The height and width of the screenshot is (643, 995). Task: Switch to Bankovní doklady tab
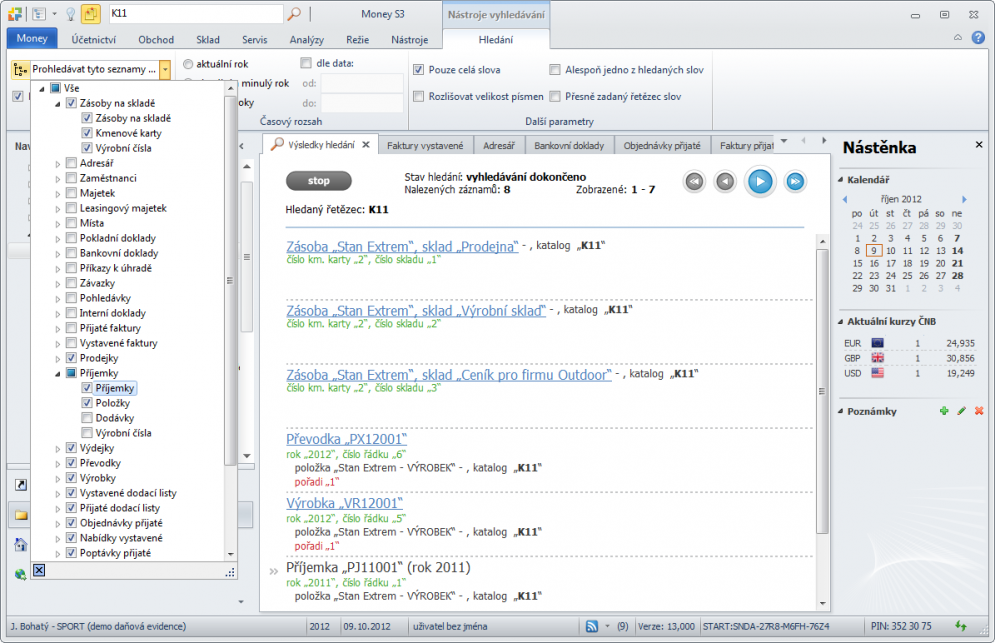(569, 145)
